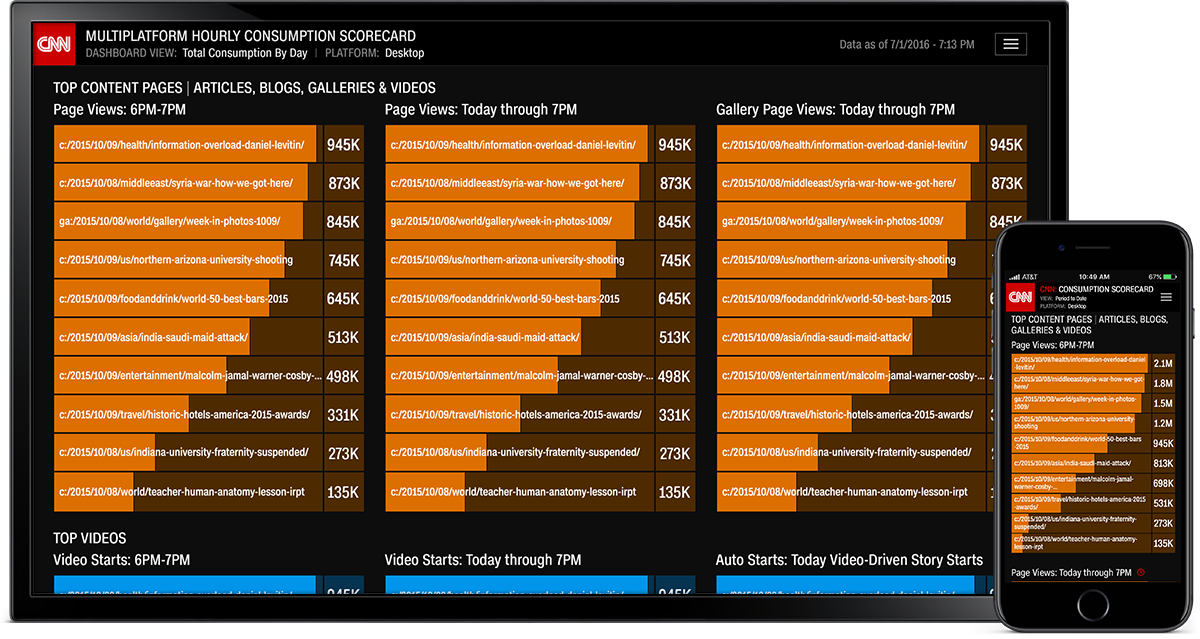Image resolution: width=1200 pixels, height=639 pixels.
Task: Tap the phone's 'Page Views: Today through 7PM' heading
Action: click(x=1072, y=573)
